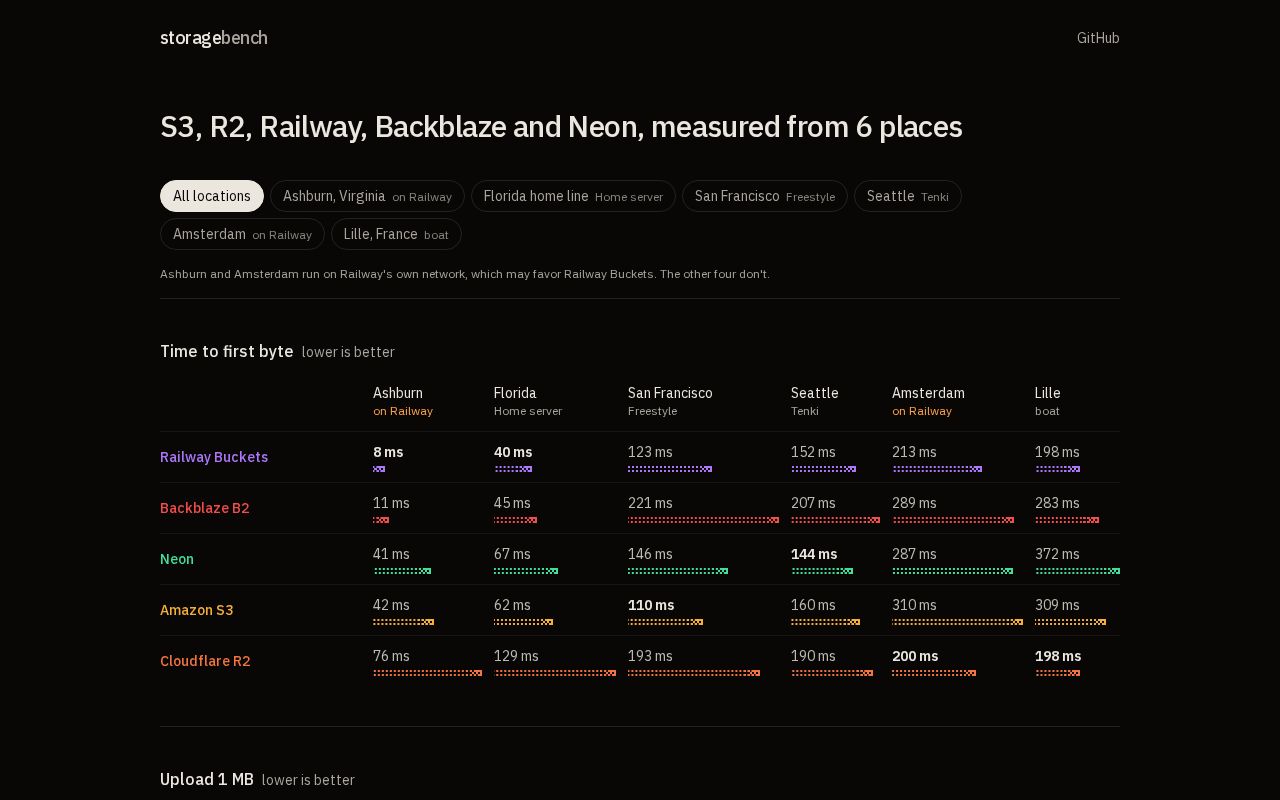Viewport: 1280px width, 800px height.
Task: Select Amazon S3 110 ms San Francisco value
Action: click(x=651, y=605)
